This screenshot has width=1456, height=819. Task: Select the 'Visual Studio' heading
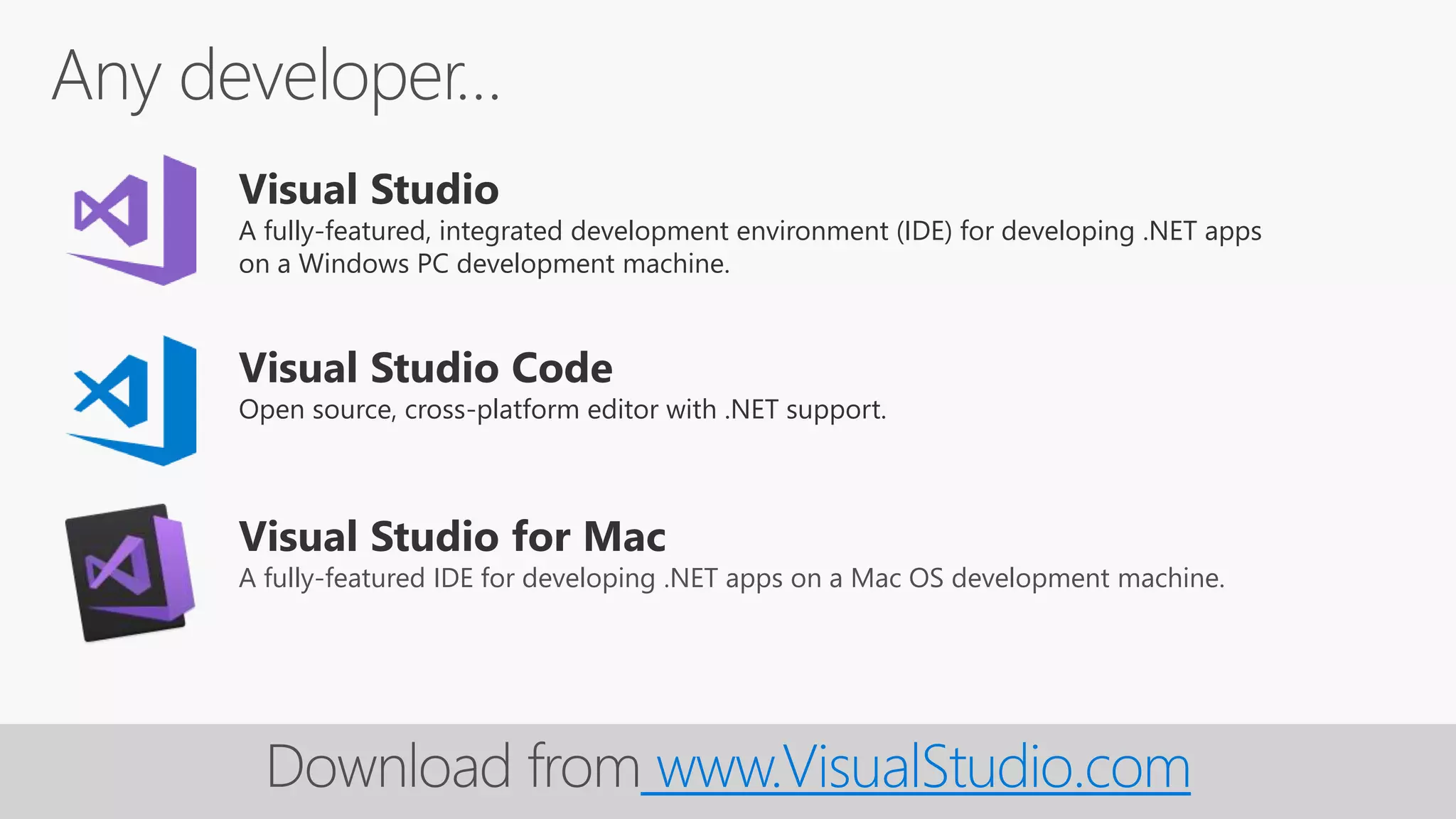pos(369,189)
